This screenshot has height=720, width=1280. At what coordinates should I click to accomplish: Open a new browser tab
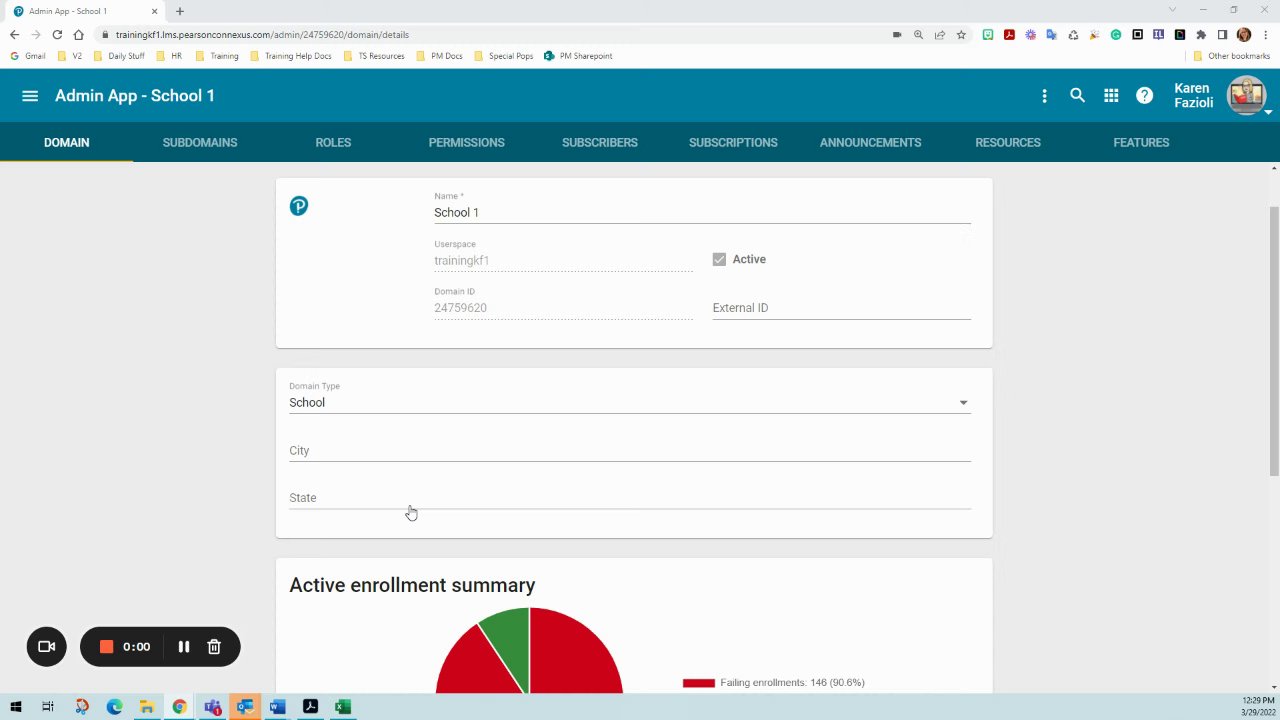180,11
